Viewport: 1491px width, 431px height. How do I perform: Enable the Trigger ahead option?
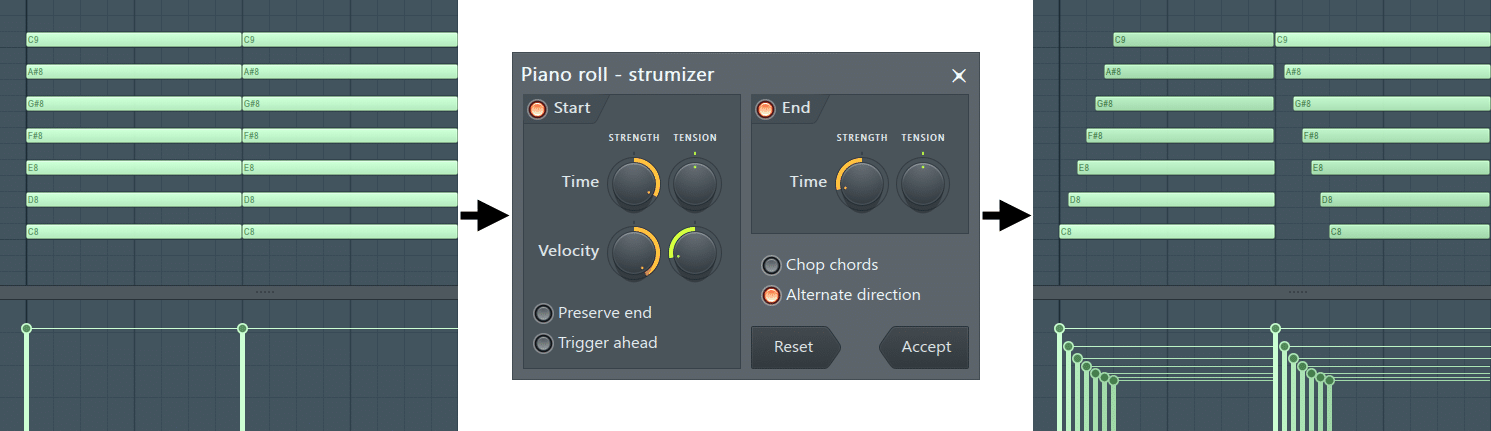point(544,343)
